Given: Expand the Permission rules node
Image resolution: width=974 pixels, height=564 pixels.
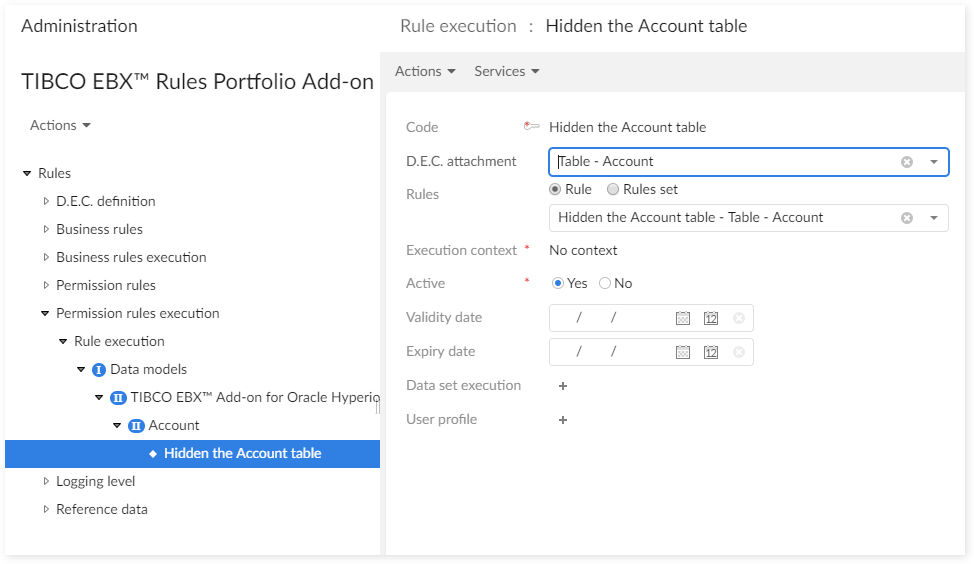Looking at the screenshot, I should coord(45,285).
